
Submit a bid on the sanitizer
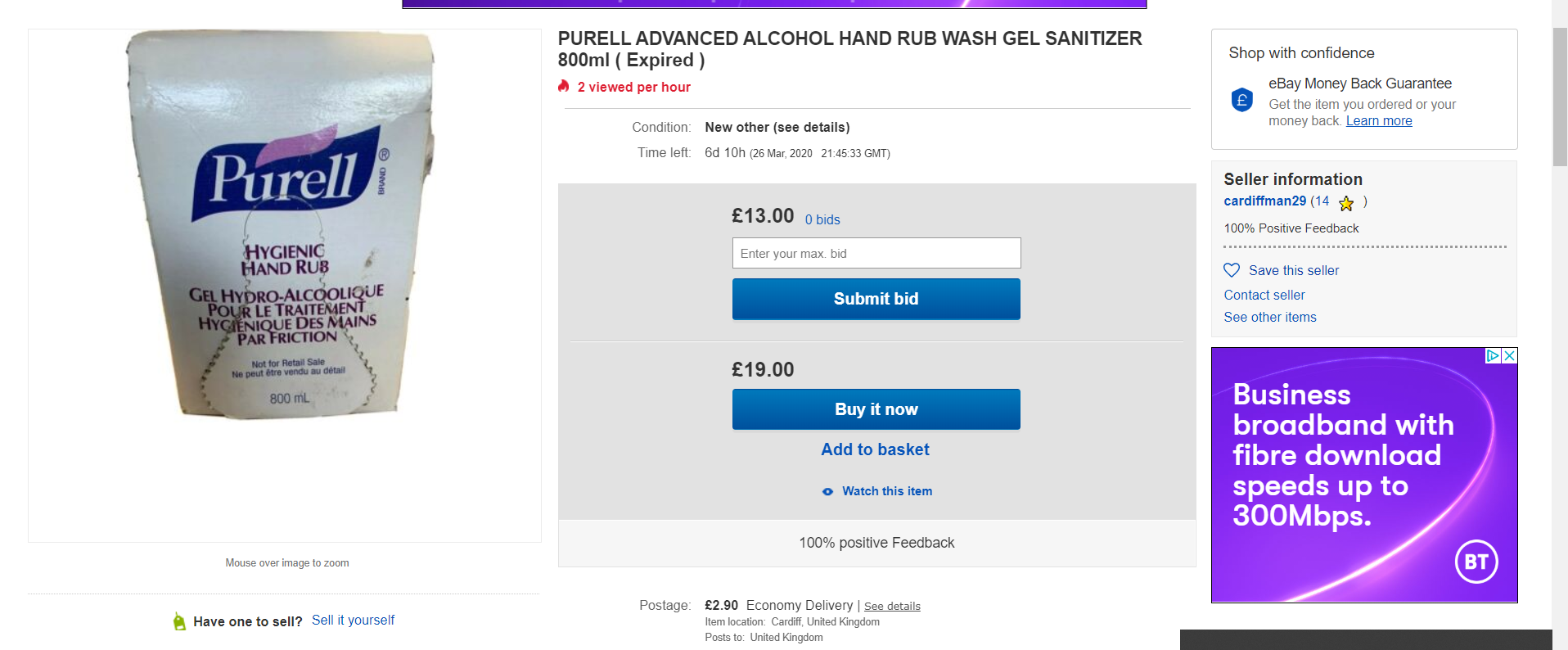click(875, 299)
